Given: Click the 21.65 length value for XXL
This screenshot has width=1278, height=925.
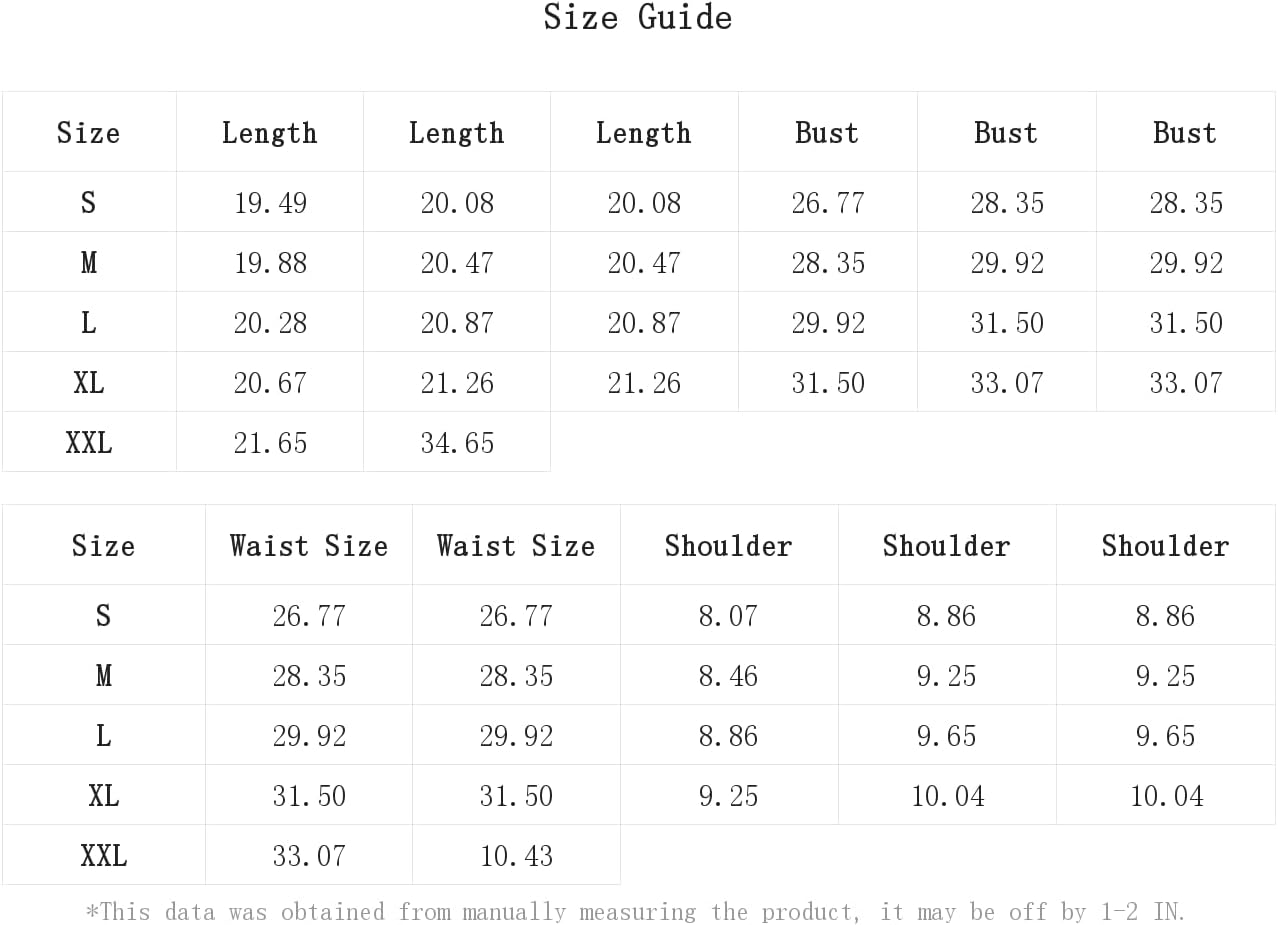Looking at the screenshot, I should (x=270, y=443).
